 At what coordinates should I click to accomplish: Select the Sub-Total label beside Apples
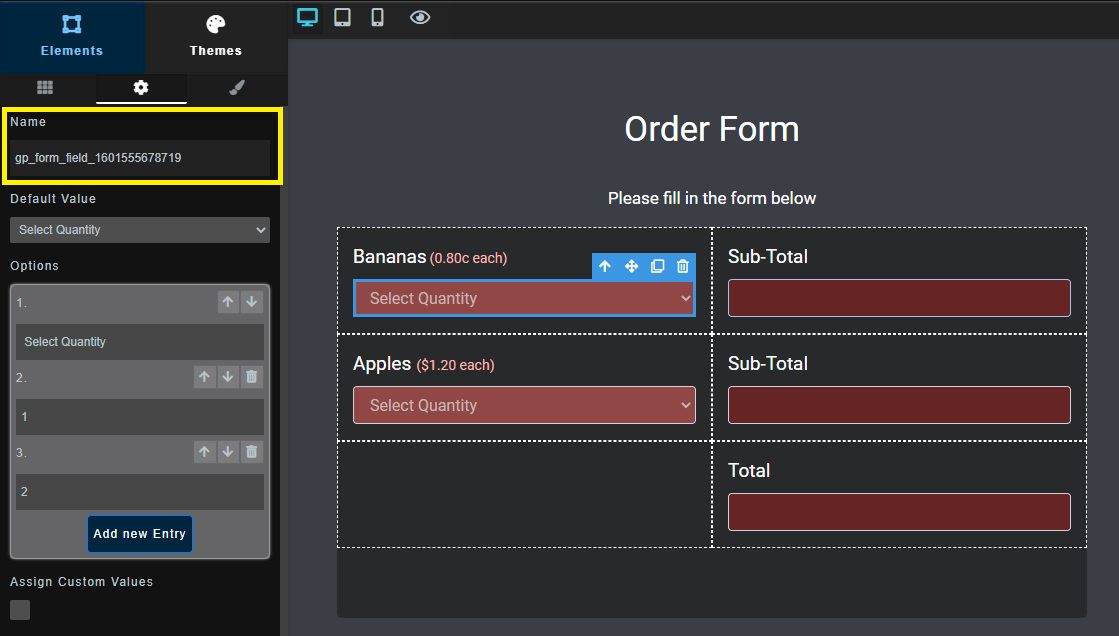tap(768, 363)
